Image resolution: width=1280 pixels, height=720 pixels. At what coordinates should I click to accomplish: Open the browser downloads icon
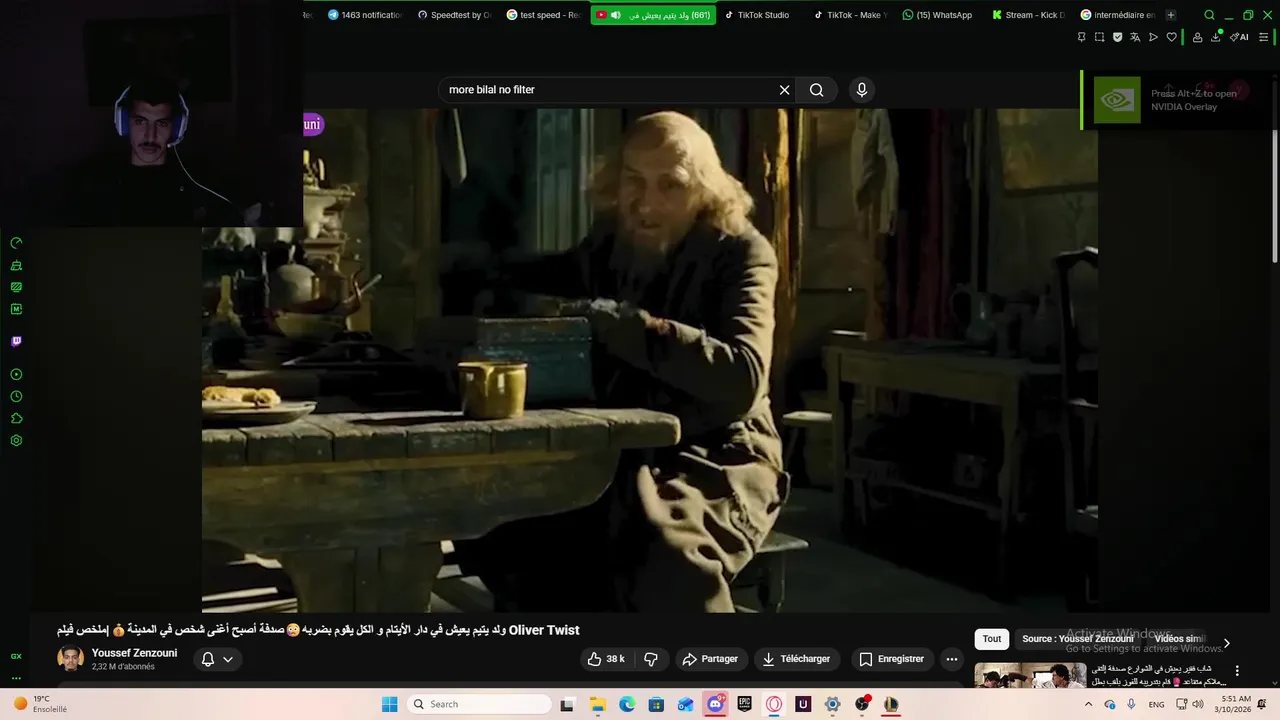pyautogui.click(x=1216, y=37)
